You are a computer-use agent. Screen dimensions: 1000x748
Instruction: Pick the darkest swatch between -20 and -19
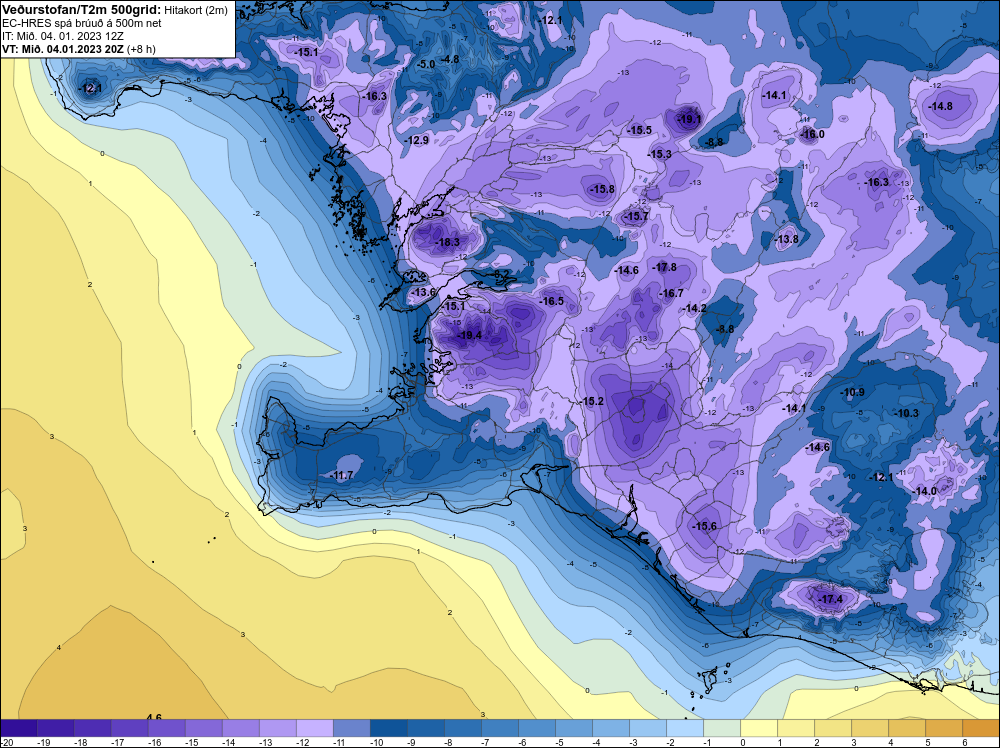pyautogui.click(x=18, y=728)
